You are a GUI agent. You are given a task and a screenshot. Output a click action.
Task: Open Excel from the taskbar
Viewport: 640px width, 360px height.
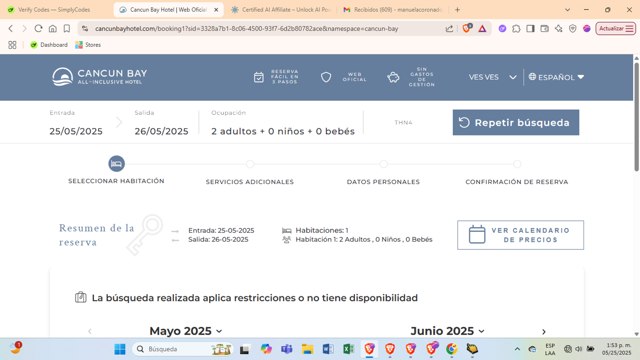pos(348,349)
